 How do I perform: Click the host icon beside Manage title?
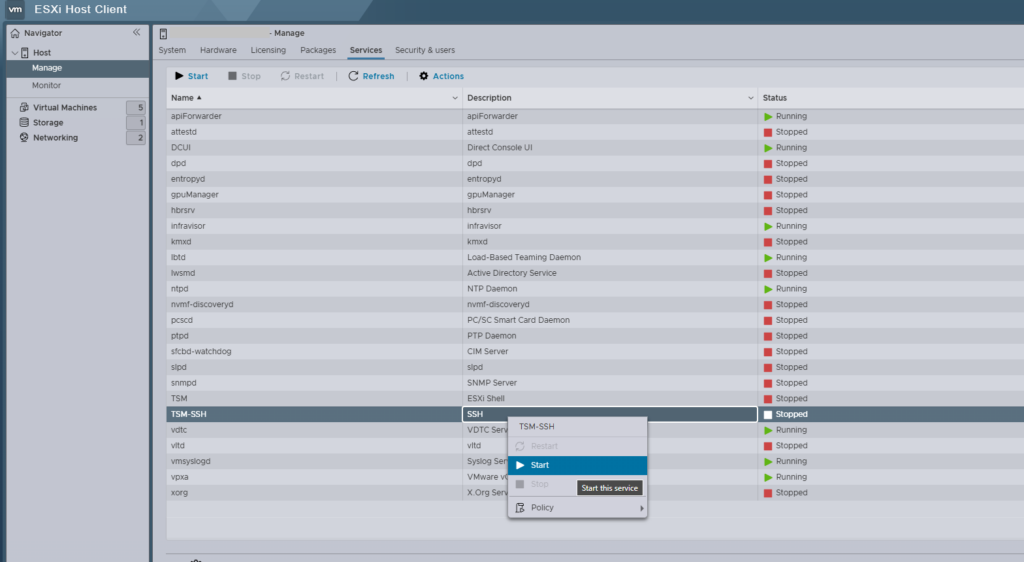coord(163,33)
